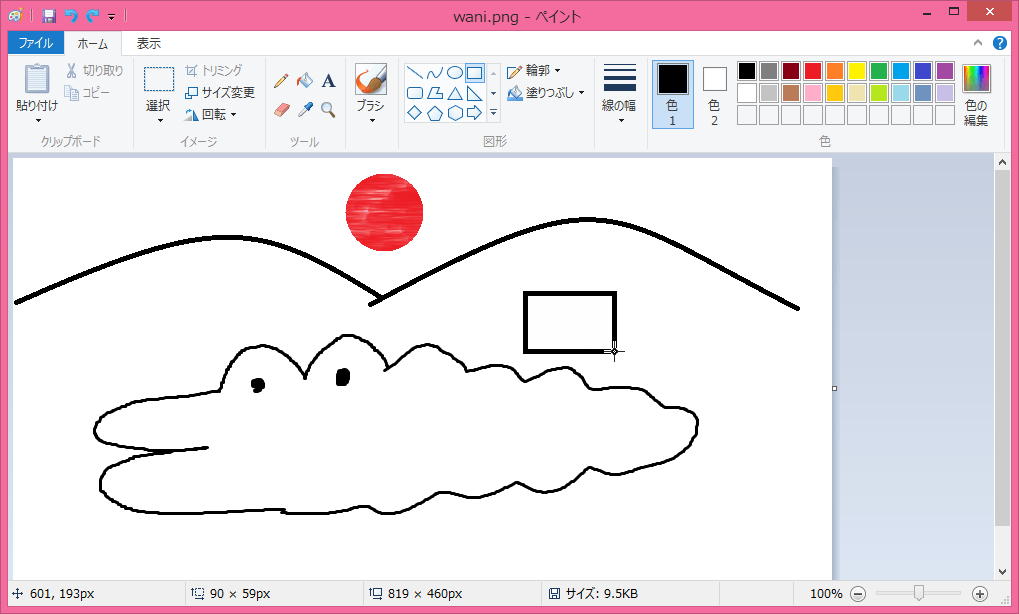1019x614 pixels.
Task: Click the Undo icon in title bar
Action: (x=71, y=16)
